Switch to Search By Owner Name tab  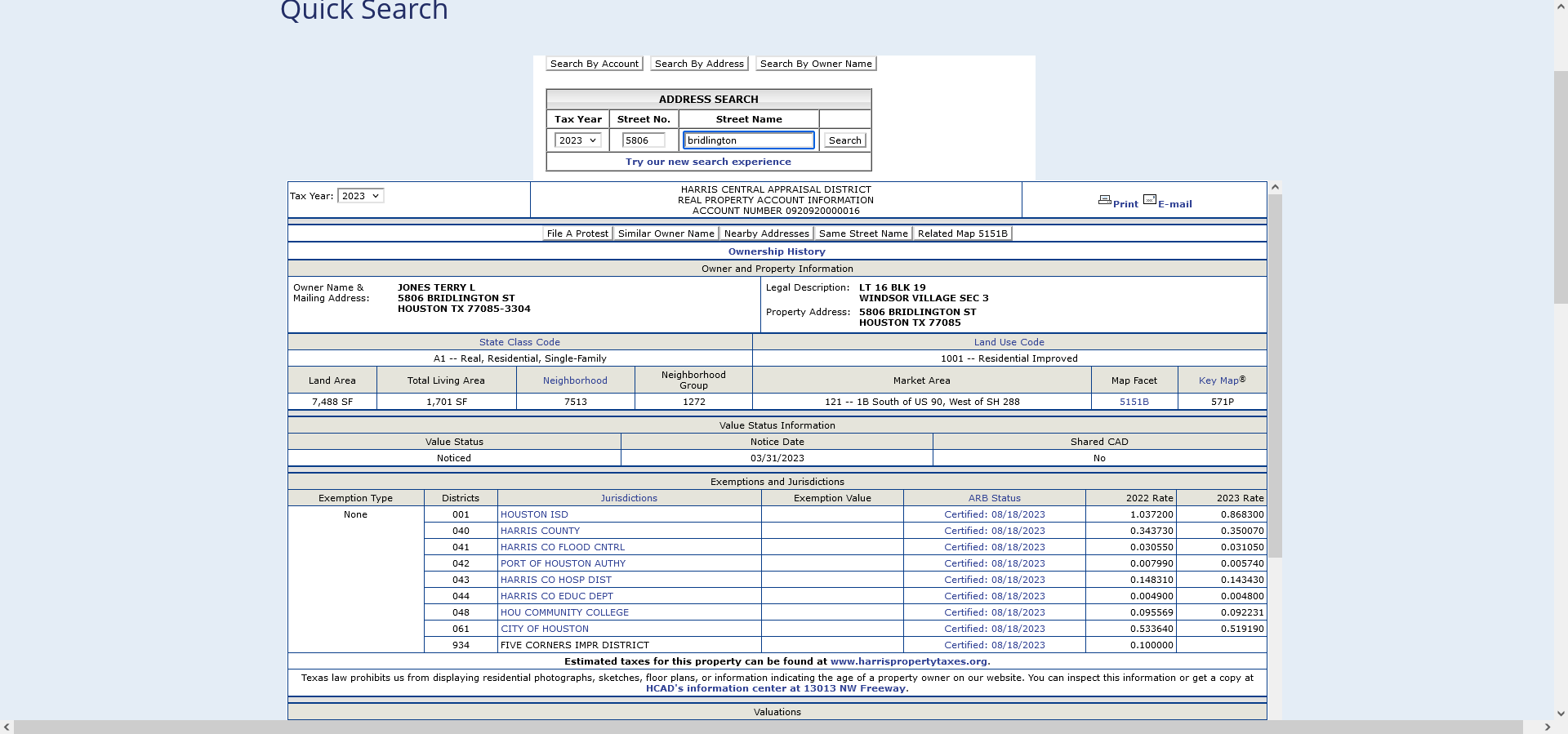click(x=816, y=64)
